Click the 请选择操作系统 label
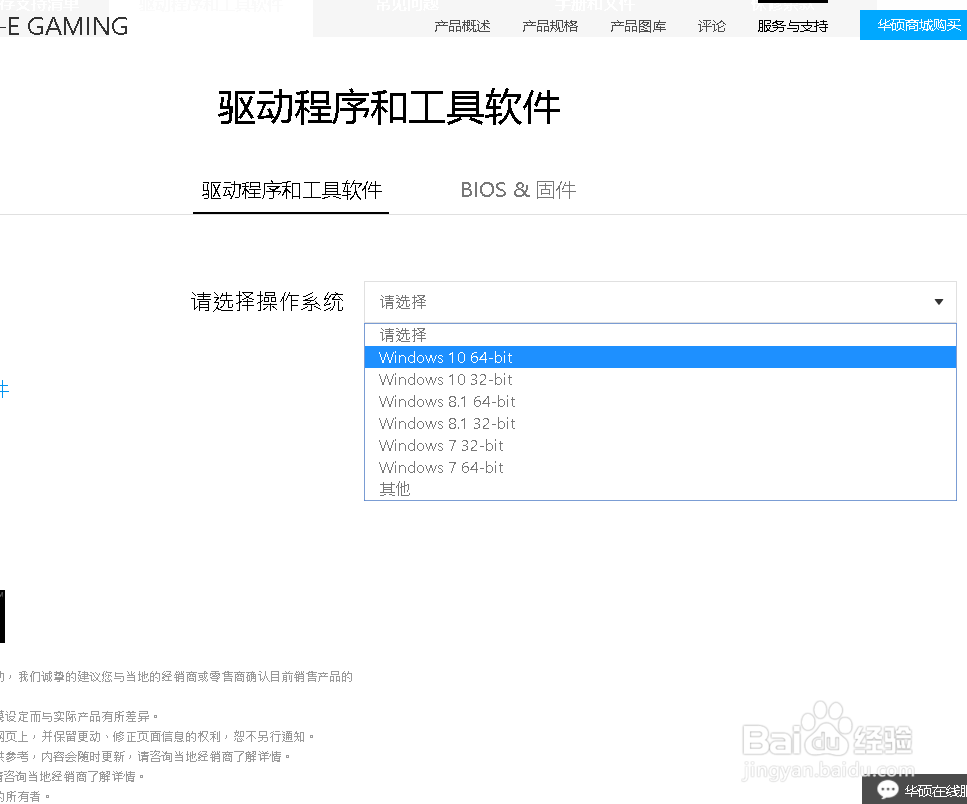Image resolution: width=967 pixels, height=804 pixels. (x=267, y=302)
